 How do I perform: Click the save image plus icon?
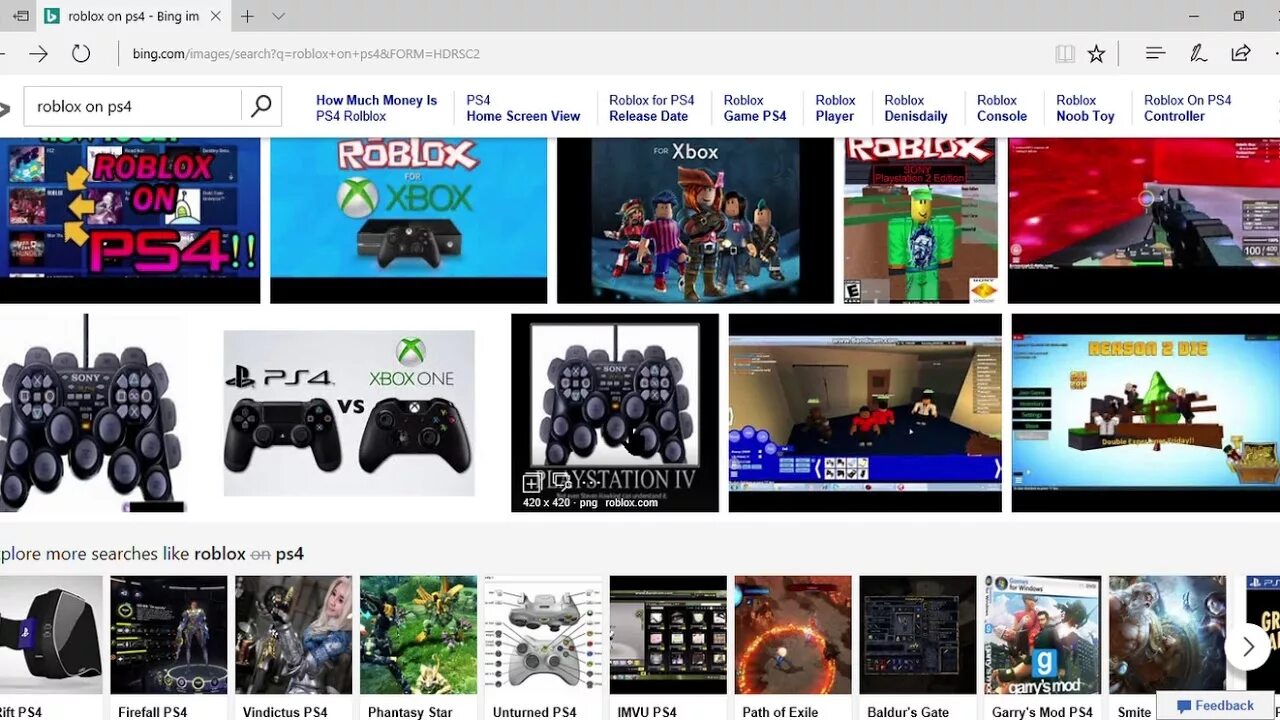tap(531, 483)
